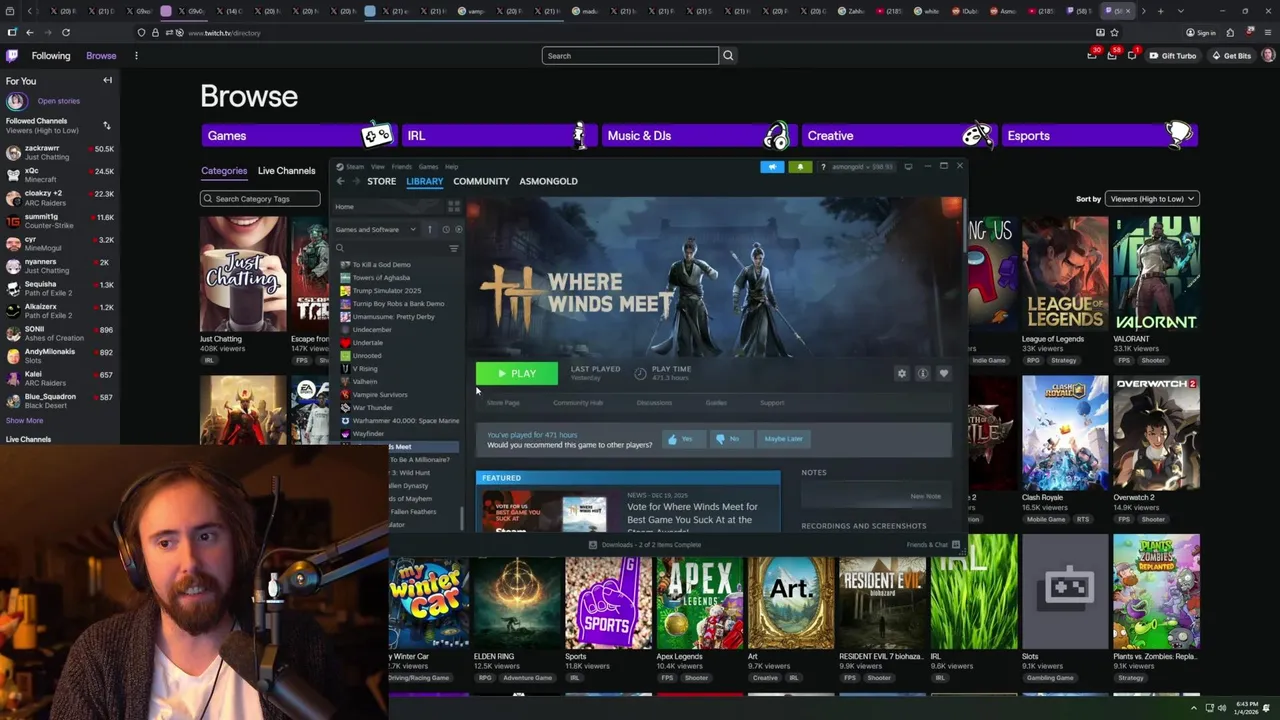The image size is (1280, 720).
Task: Click the Twitch search magnifier button
Action: [728, 56]
